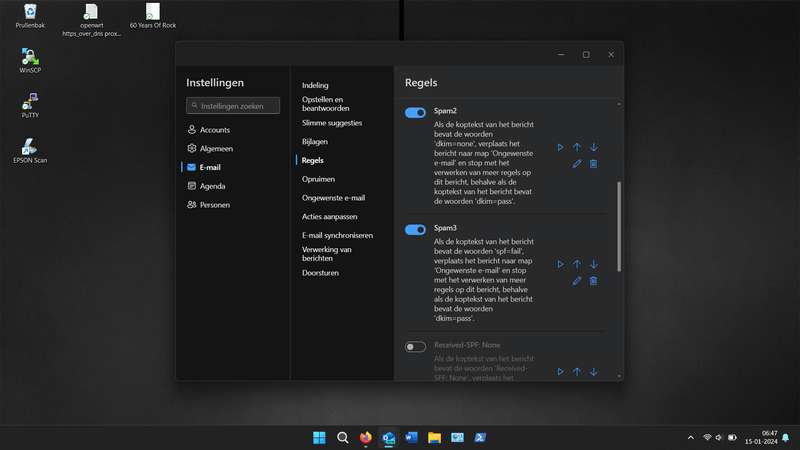800x450 pixels.
Task: Maximize the Instellingen window
Action: tap(586, 55)
